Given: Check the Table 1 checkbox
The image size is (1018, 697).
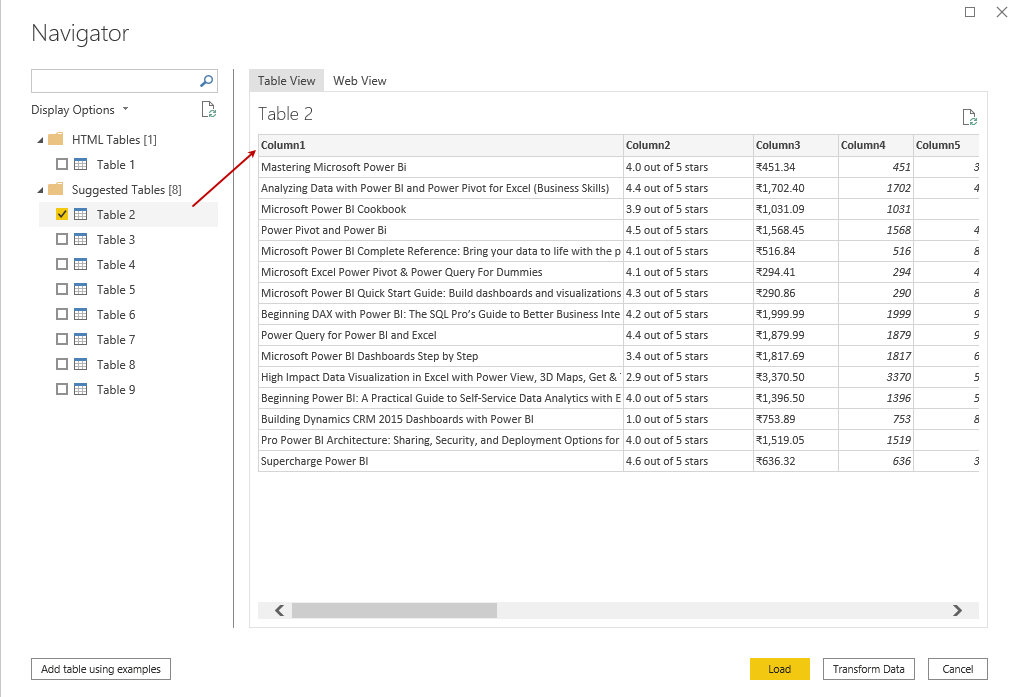Looking at the screenshot, I should (x=62, y=164).
